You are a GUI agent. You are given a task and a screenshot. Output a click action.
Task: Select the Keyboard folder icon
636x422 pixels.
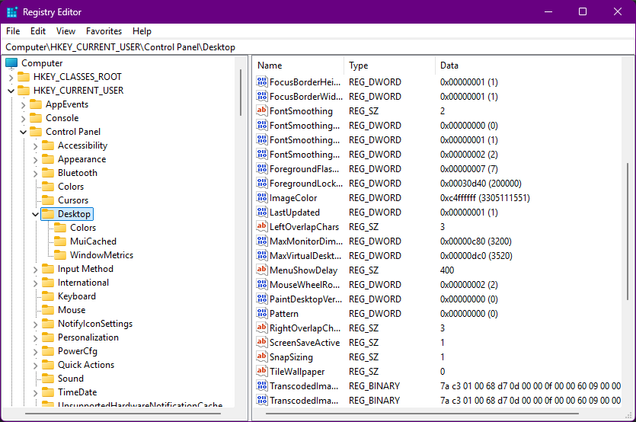48,296
